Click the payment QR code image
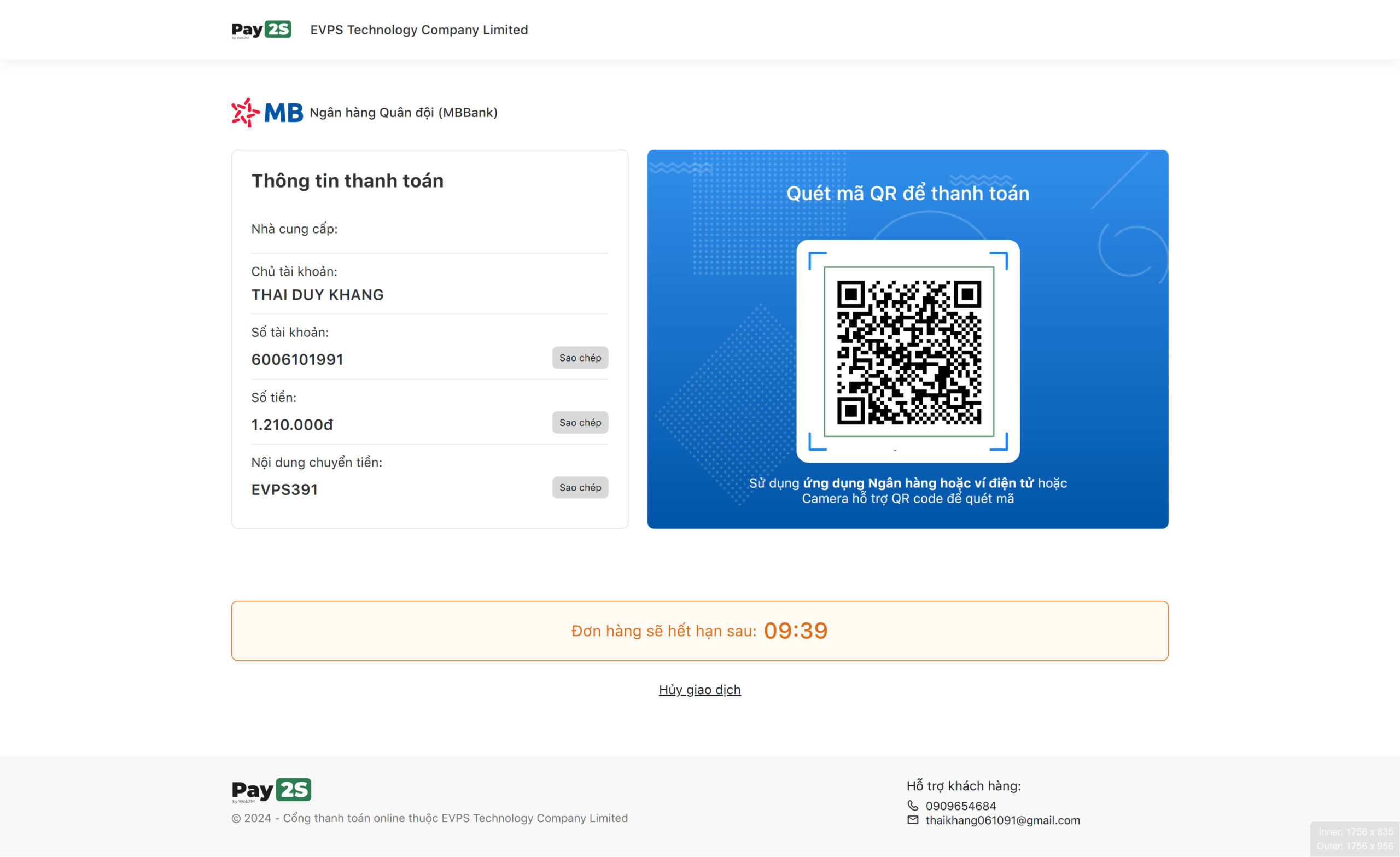Screen dimensions: 1400x857 tap(908, 352)
